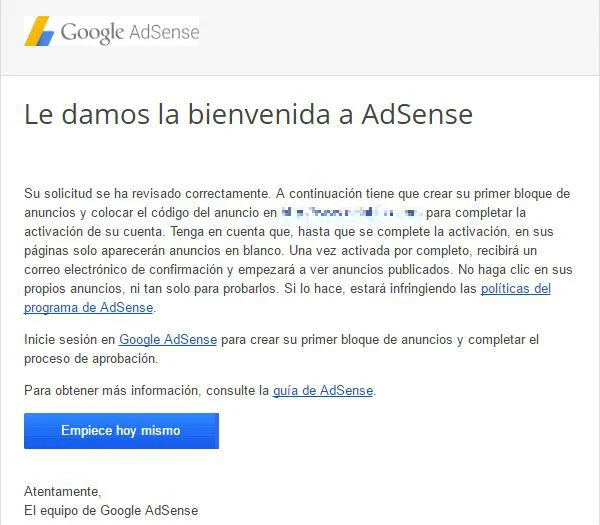The height and width of the screenshot is (525, 600).
Task: Click the "Atentamente," closing line
Action: [x=62, y=491]
